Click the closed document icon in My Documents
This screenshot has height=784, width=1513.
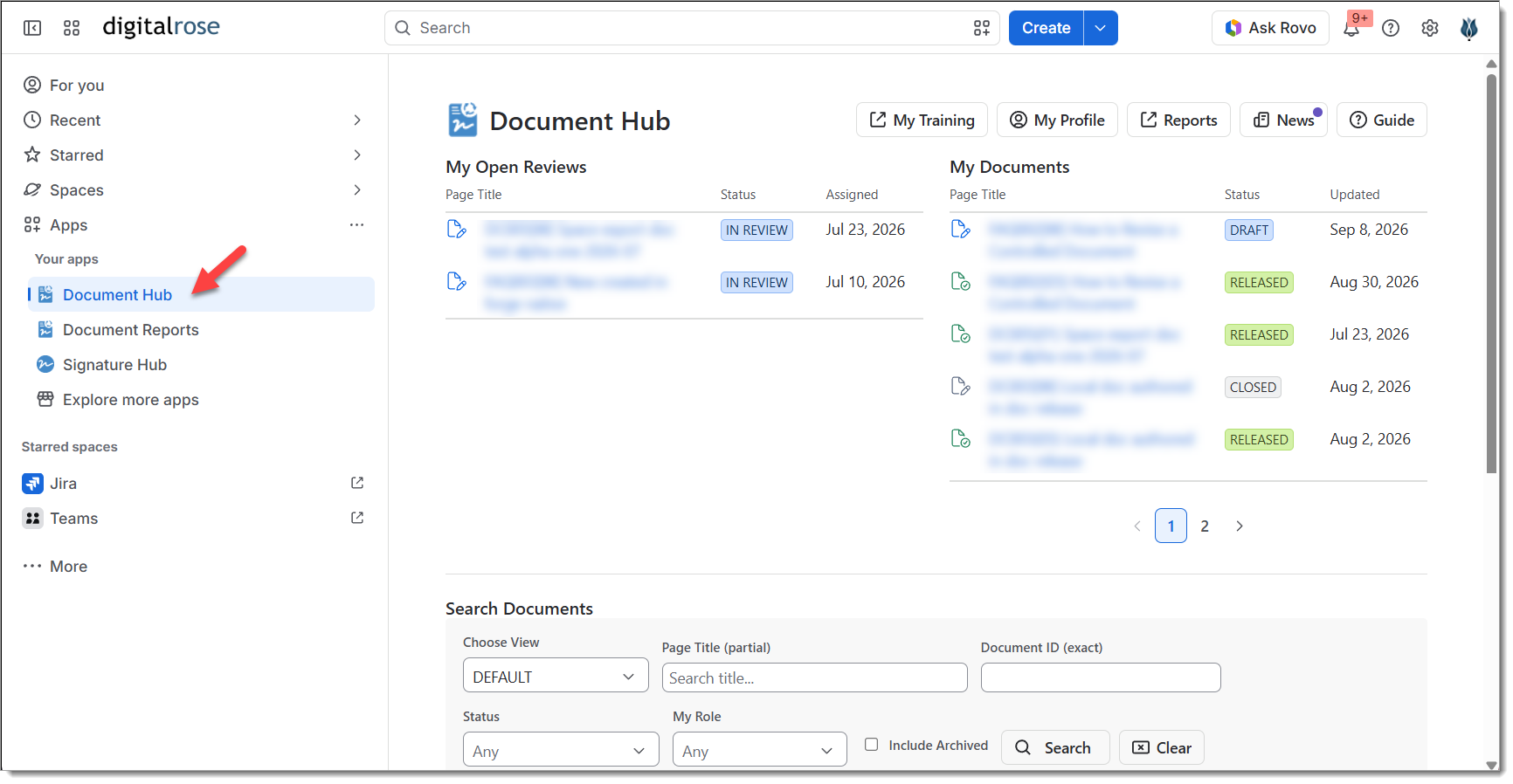[x=961, y=386]
